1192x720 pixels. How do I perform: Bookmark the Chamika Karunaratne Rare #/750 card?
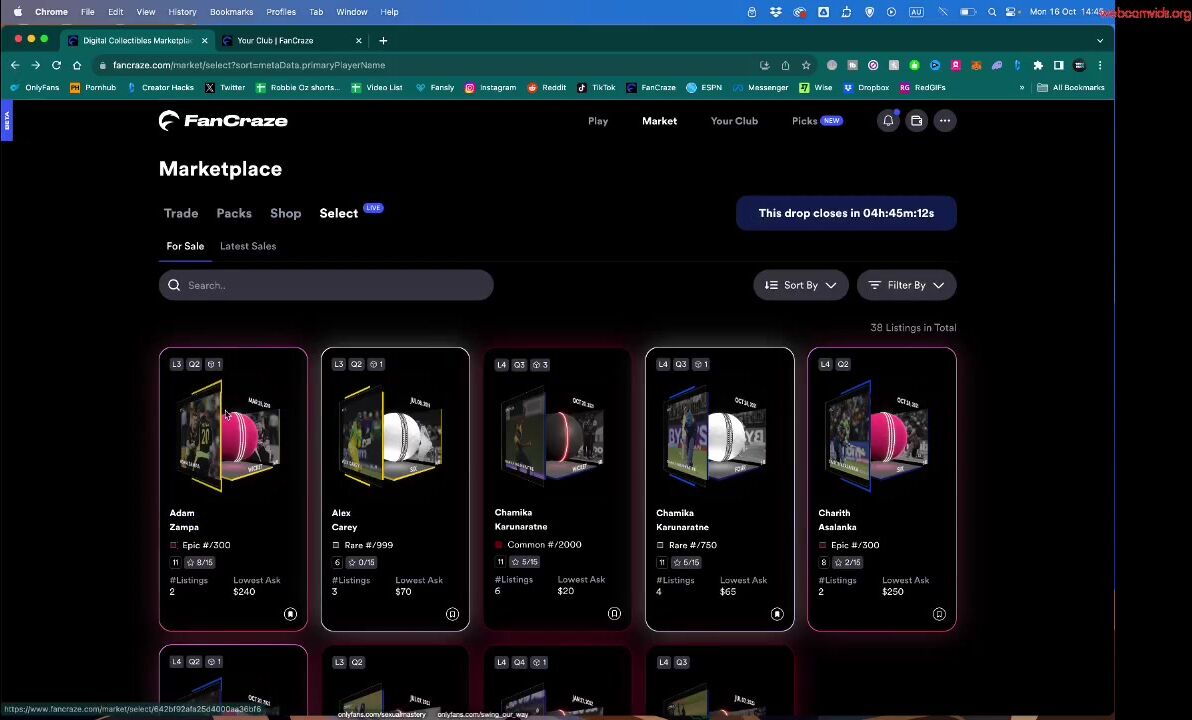pyautogui.click(x=776, y=614)
